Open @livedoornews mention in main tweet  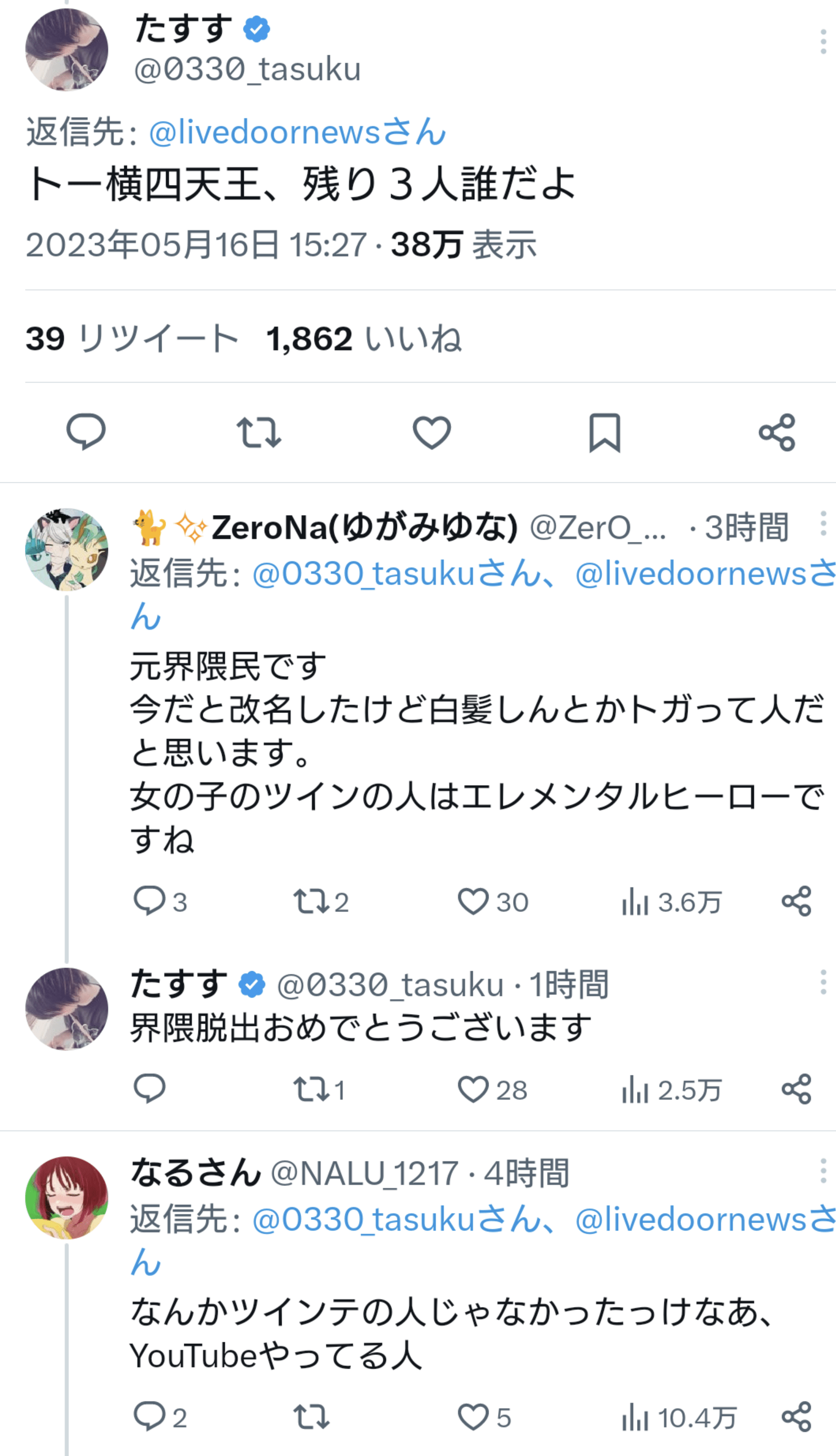297,133
